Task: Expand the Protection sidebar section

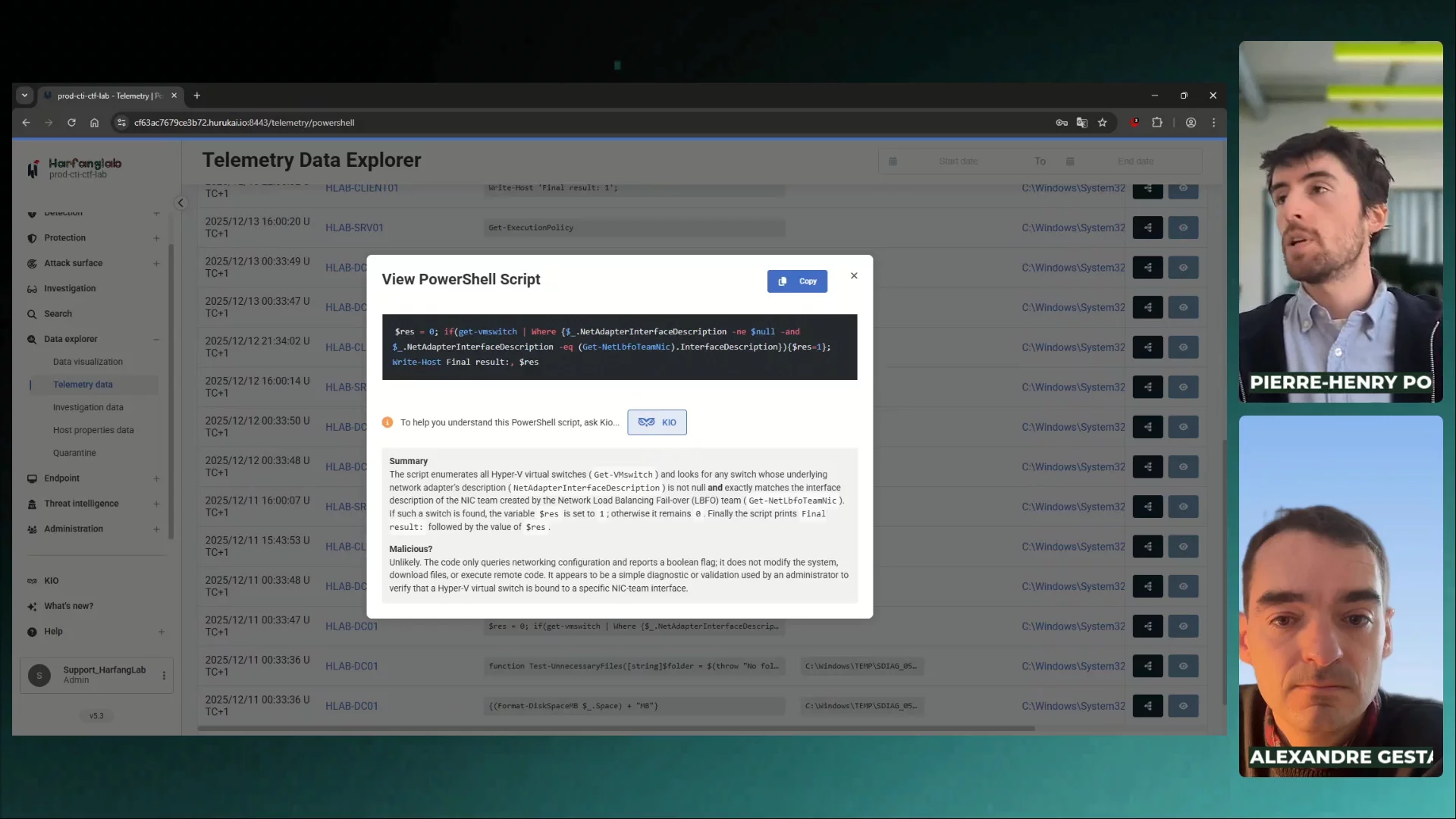Action: coord(156,238)
